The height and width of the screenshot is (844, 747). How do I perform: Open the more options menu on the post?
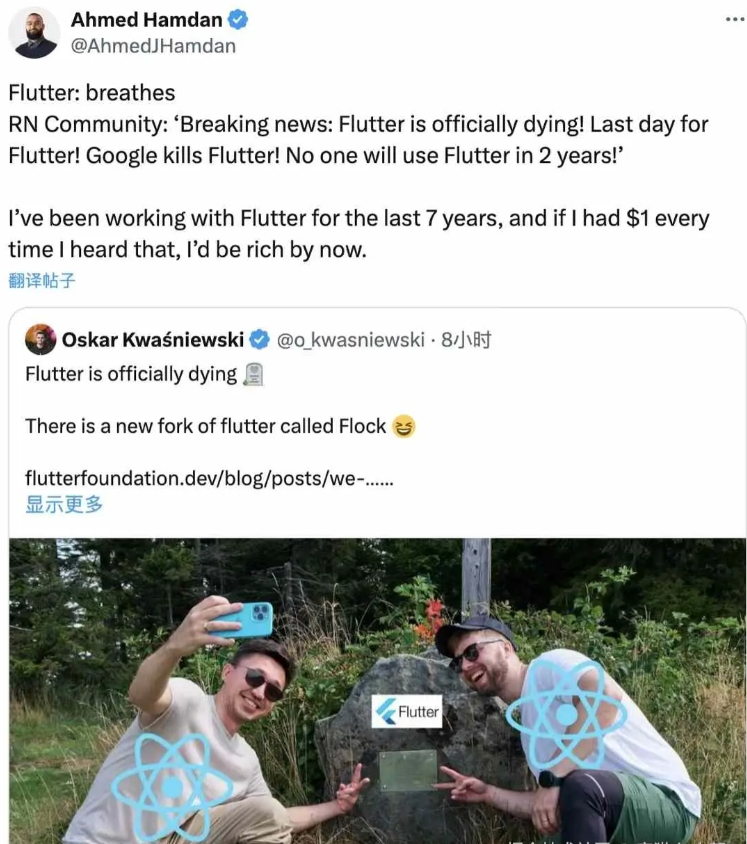735,19
